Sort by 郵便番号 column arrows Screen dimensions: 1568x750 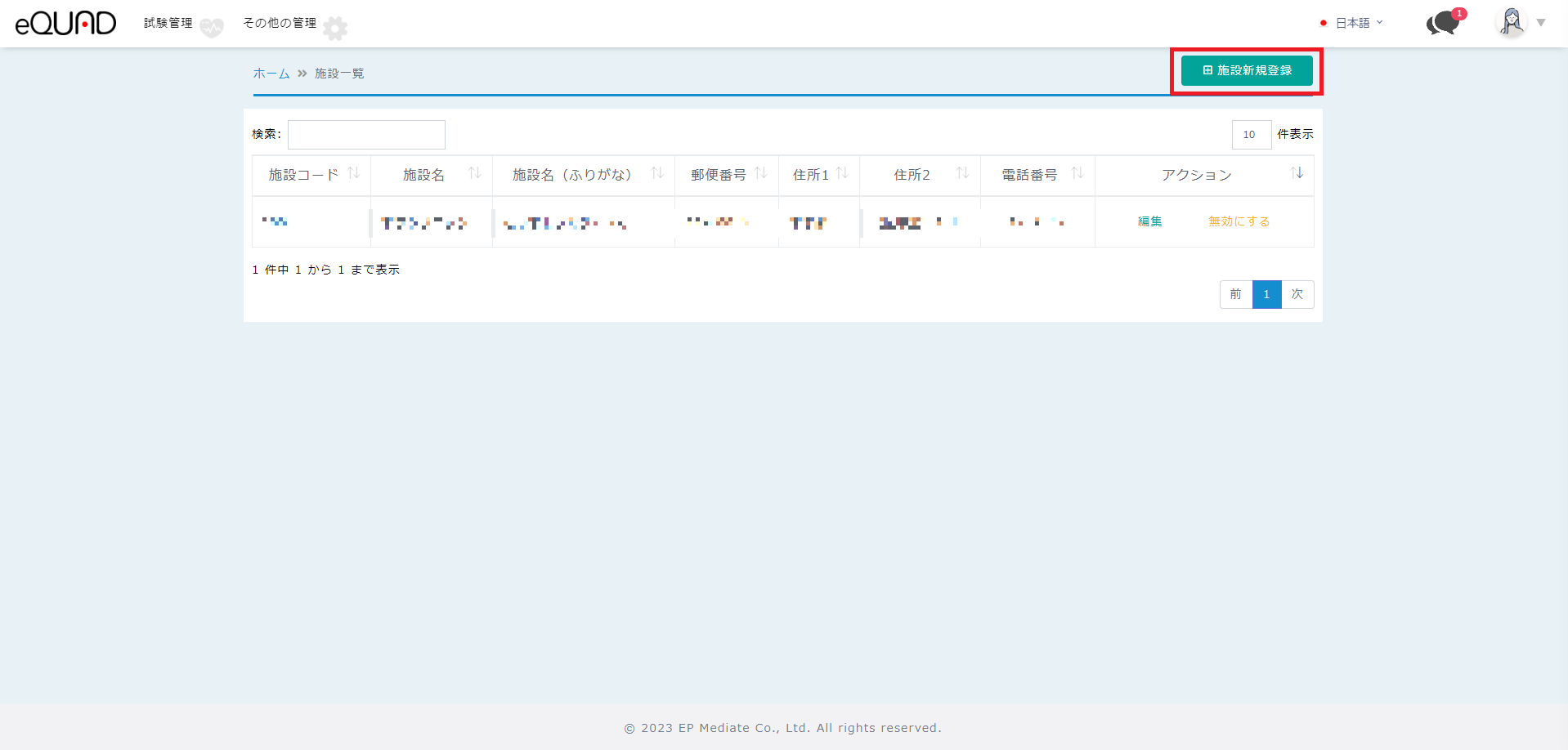pos(760,173)
